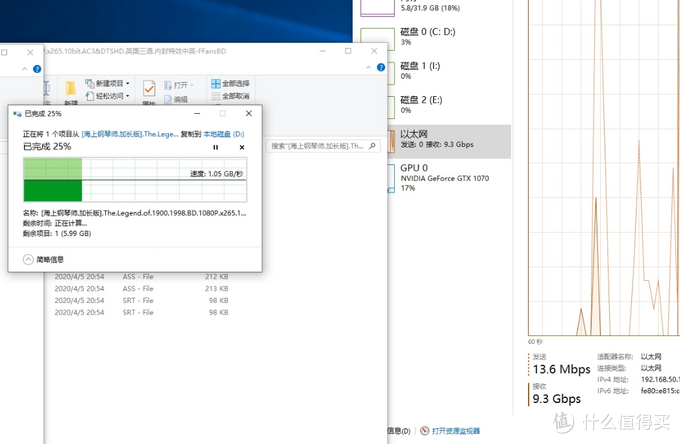Click the copy dialog title icon

tap(17, 114)
